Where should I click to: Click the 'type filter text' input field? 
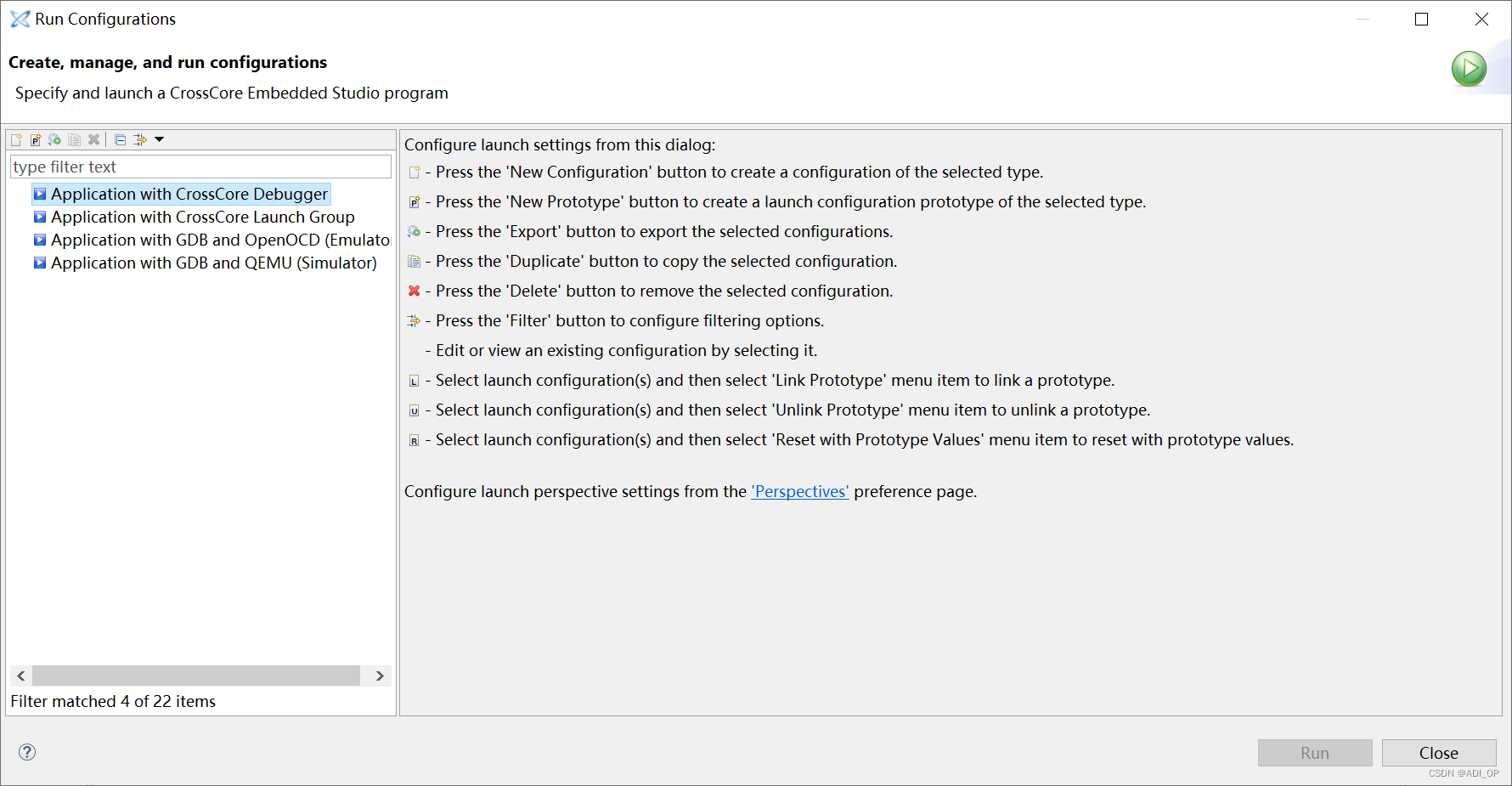[x=200, y=167]
